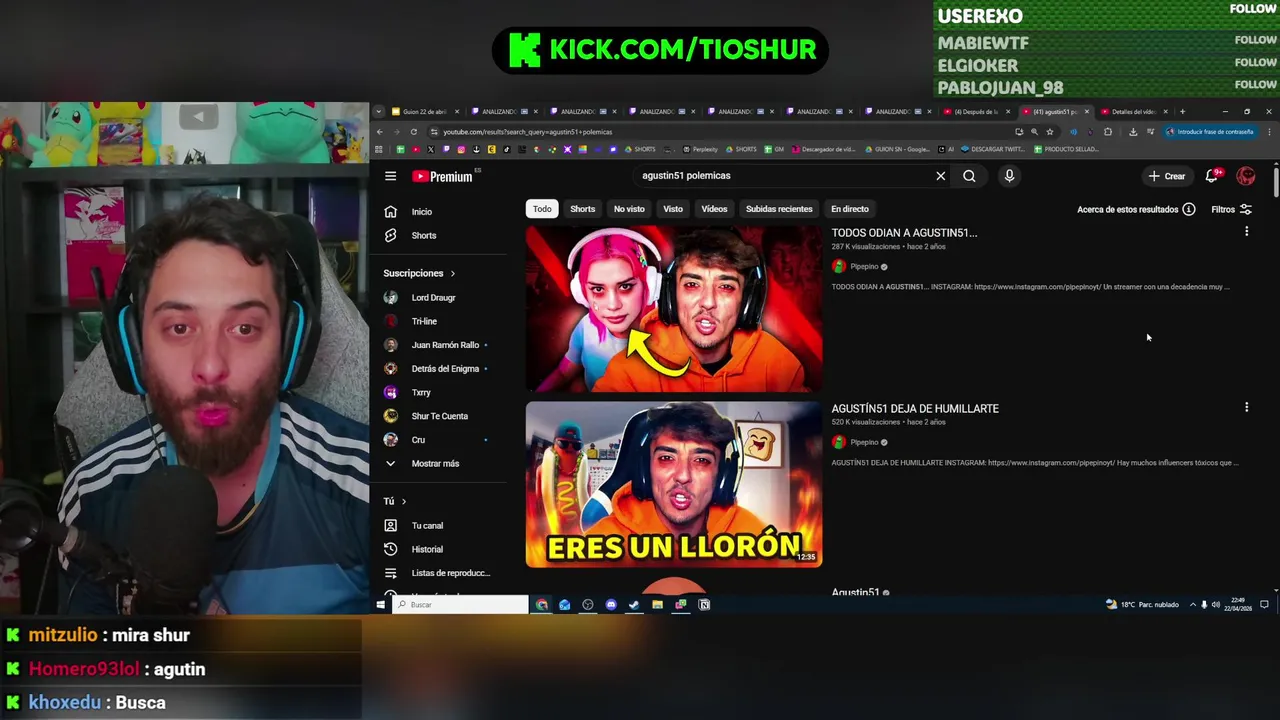Click the info icon beside Acerca de estos resultados
This screenshot has height=720, width=1280.
[x=1188, y=209]
